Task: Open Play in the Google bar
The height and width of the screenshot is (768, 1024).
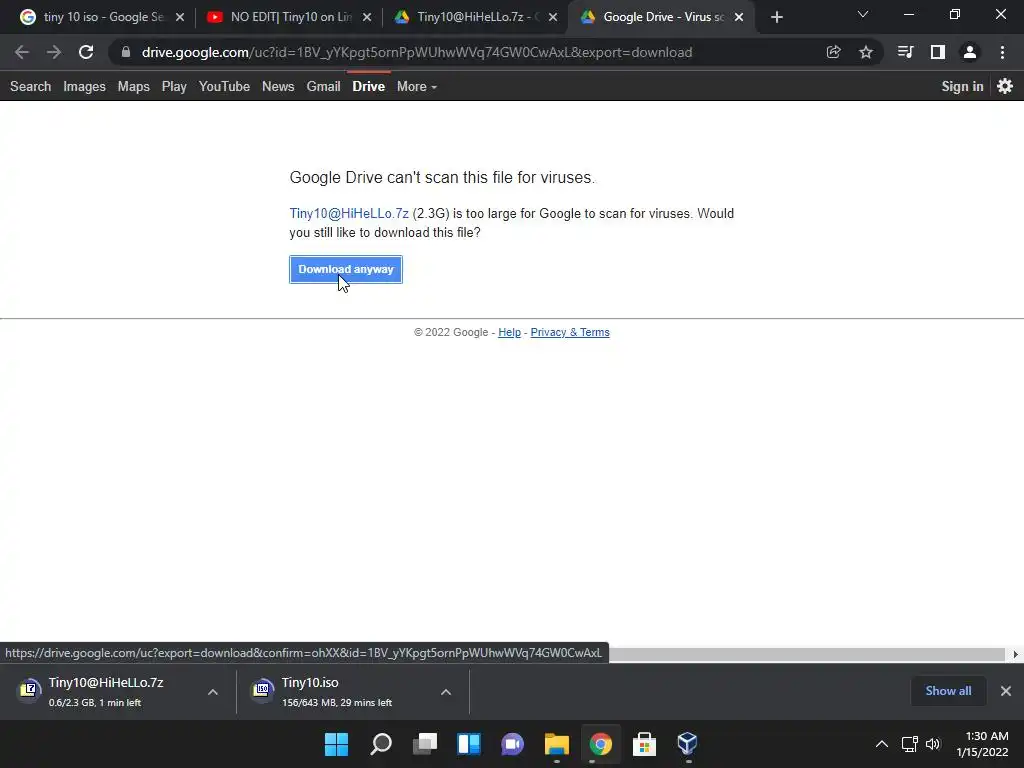Action: [174, 86]
